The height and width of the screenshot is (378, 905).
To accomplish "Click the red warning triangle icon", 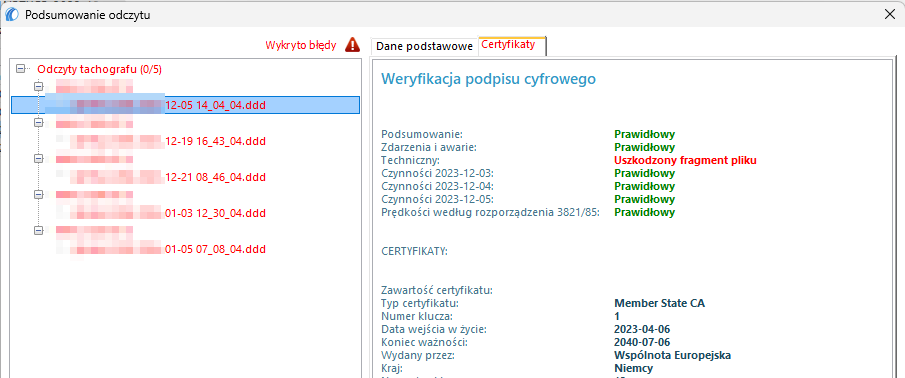I will (352, 45).
